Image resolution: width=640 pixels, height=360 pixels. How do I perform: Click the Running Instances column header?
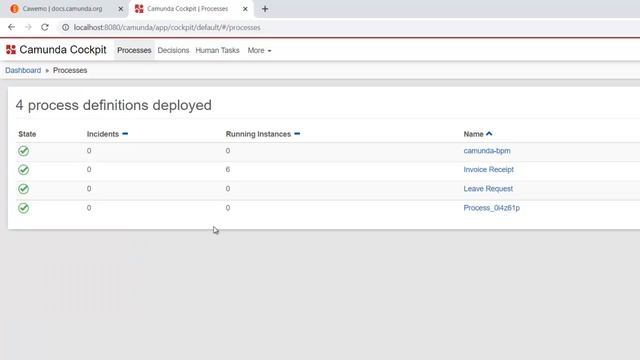[258, 134]
